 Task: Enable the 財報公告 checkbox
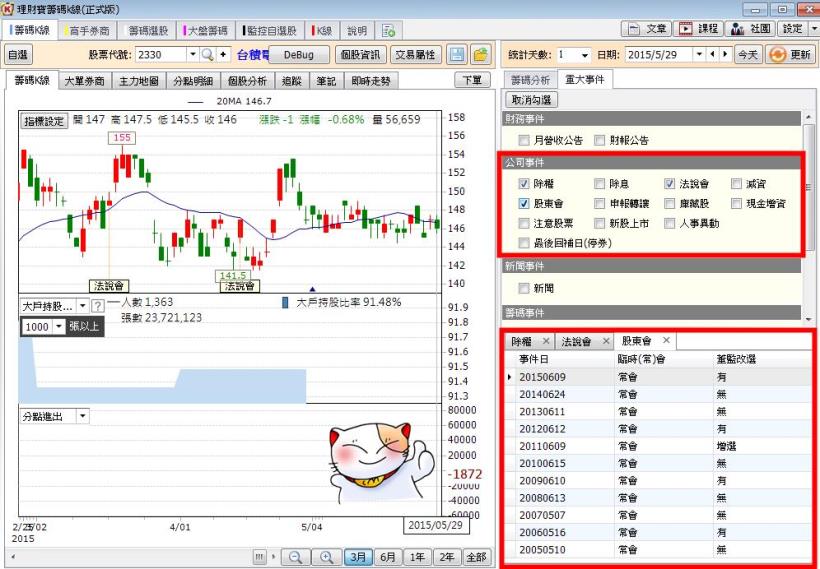(599, 140)
